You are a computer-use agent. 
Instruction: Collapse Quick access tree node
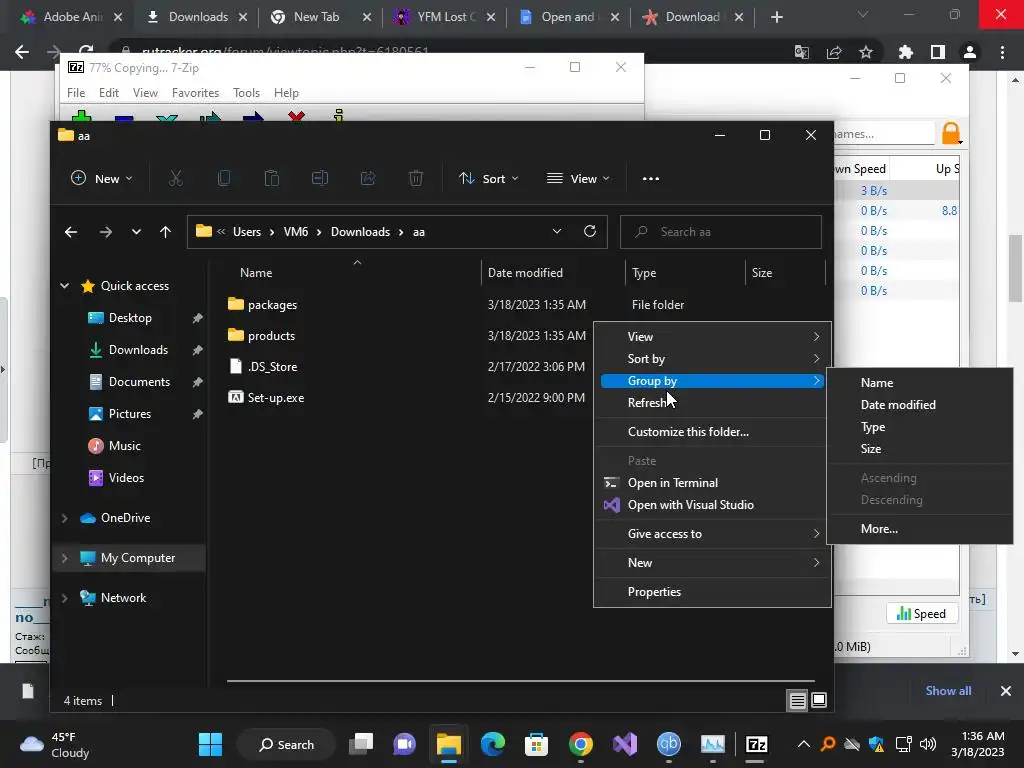click(65, 286)
